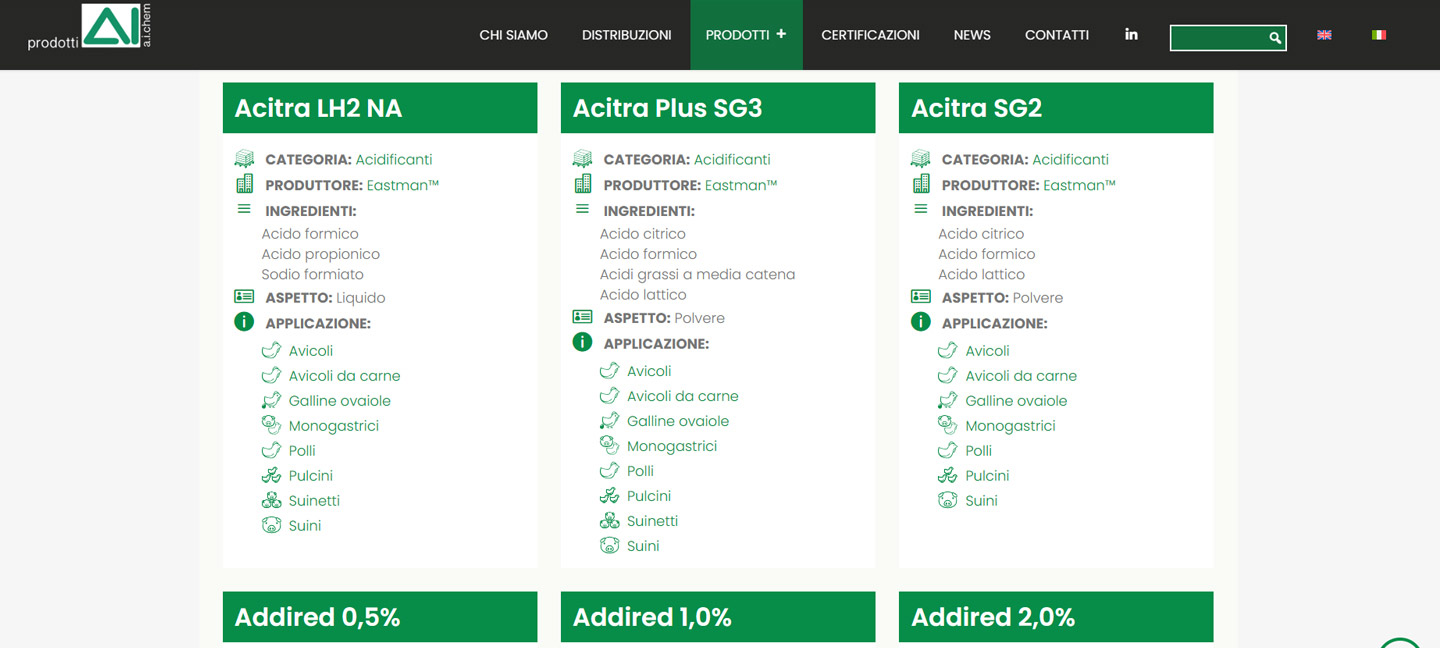The width and height of the screenshot is (1440, 648).
Task: Click Suini pig icon in Acitra SG2
Action: (947, 500)
